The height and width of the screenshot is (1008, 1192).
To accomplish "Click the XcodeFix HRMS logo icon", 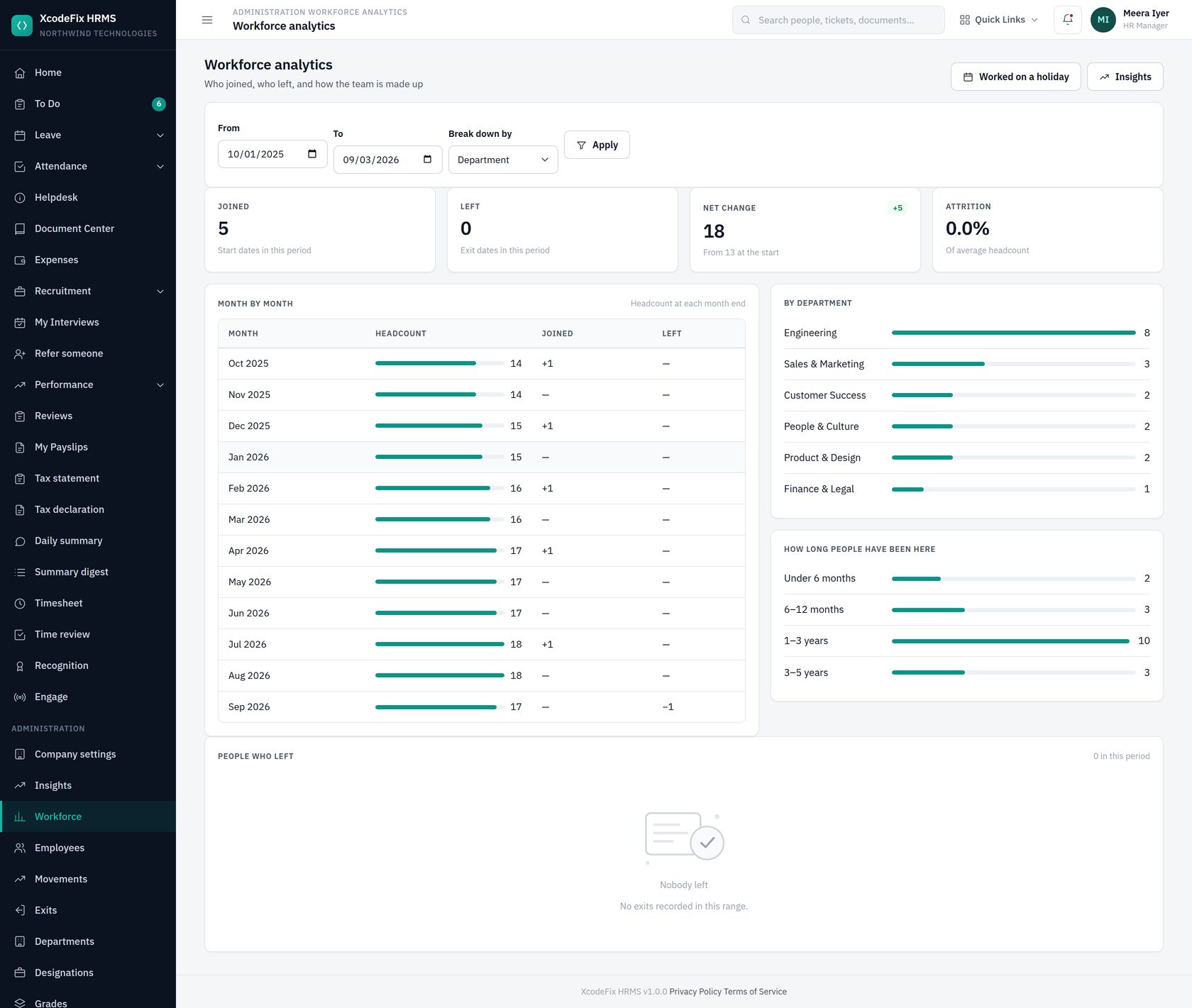I will 22,26.
